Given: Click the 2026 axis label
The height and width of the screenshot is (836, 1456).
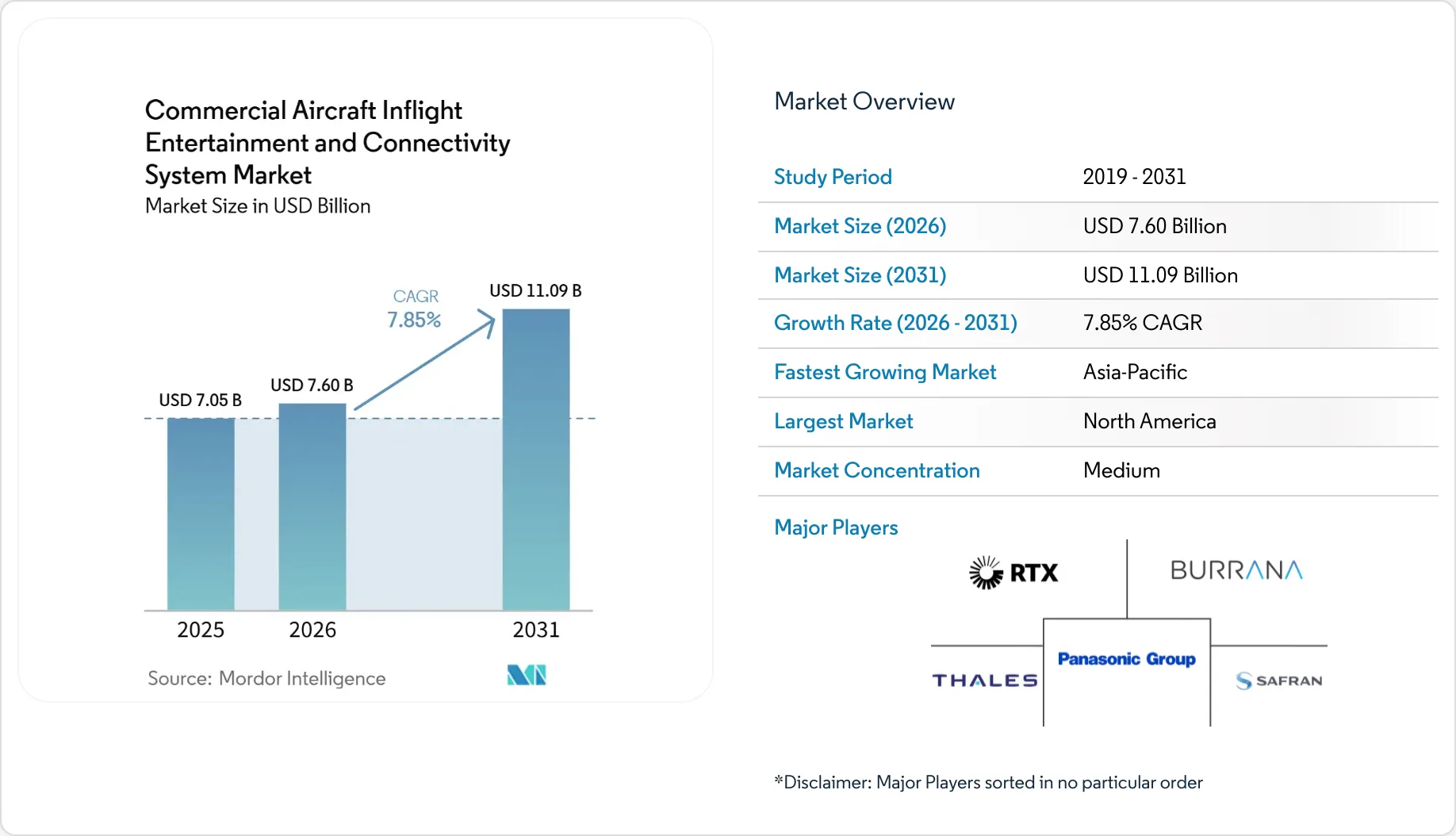Looking at the screenshot, I should pos(312,630).
